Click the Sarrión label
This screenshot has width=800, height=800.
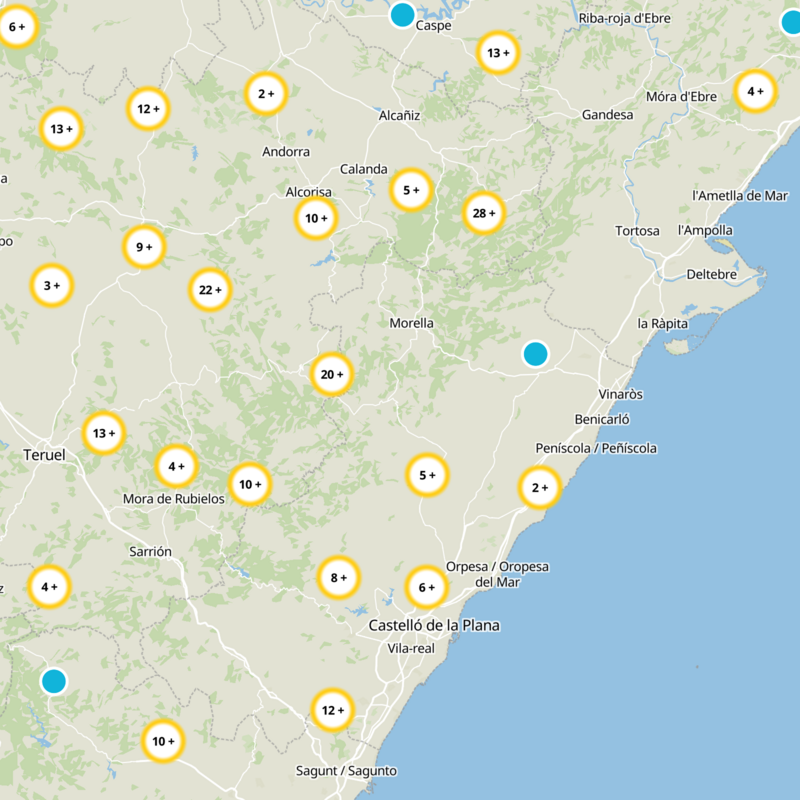coord(151,552)
